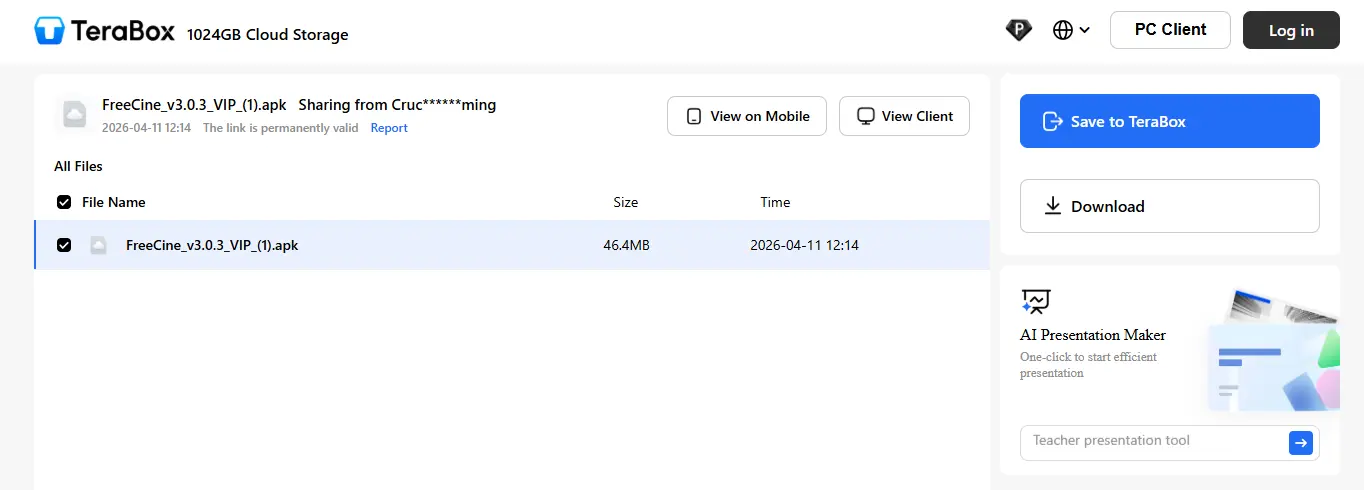
Task: Click the 2026-04-11 12:14 row time
Action: coord(804,245)
